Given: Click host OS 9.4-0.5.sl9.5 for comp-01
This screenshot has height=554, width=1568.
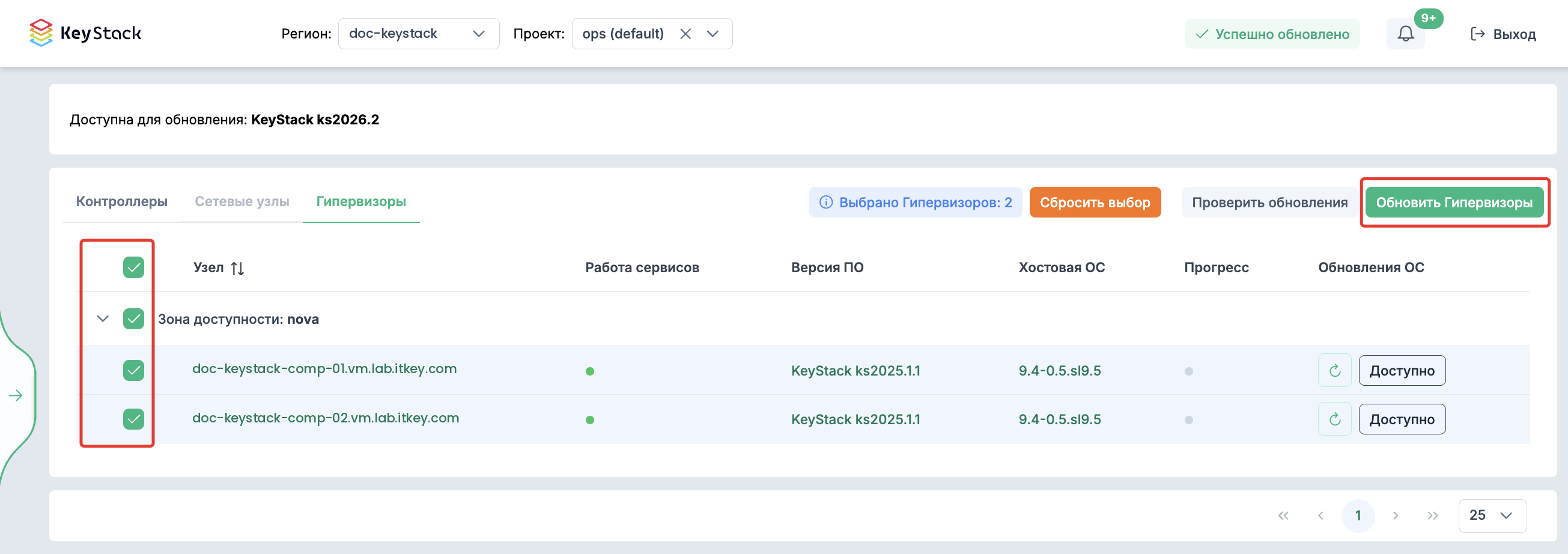Looking at the screenshot, I should 1060,371.
